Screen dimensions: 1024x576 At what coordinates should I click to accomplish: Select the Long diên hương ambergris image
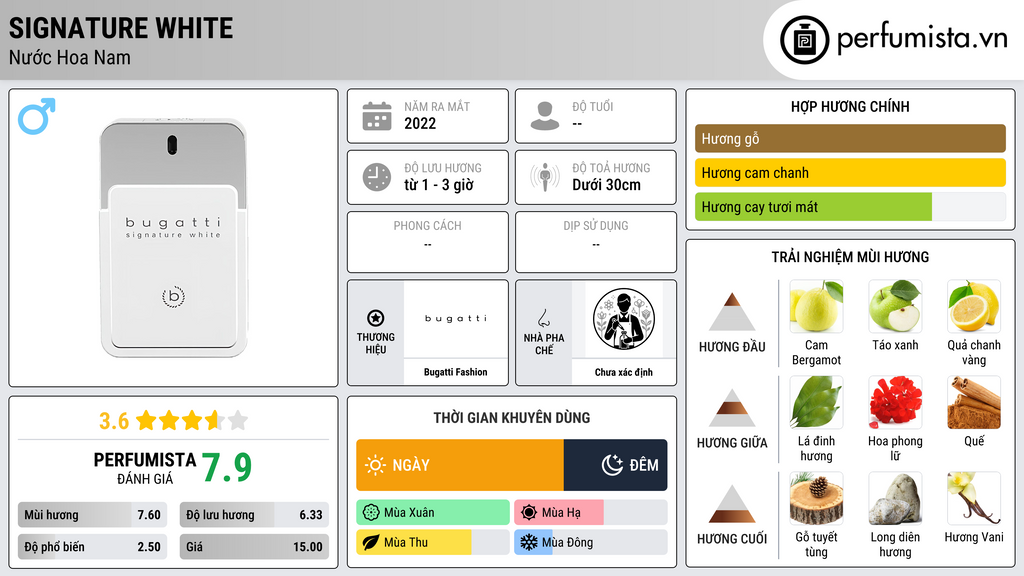tap(895, 498)
